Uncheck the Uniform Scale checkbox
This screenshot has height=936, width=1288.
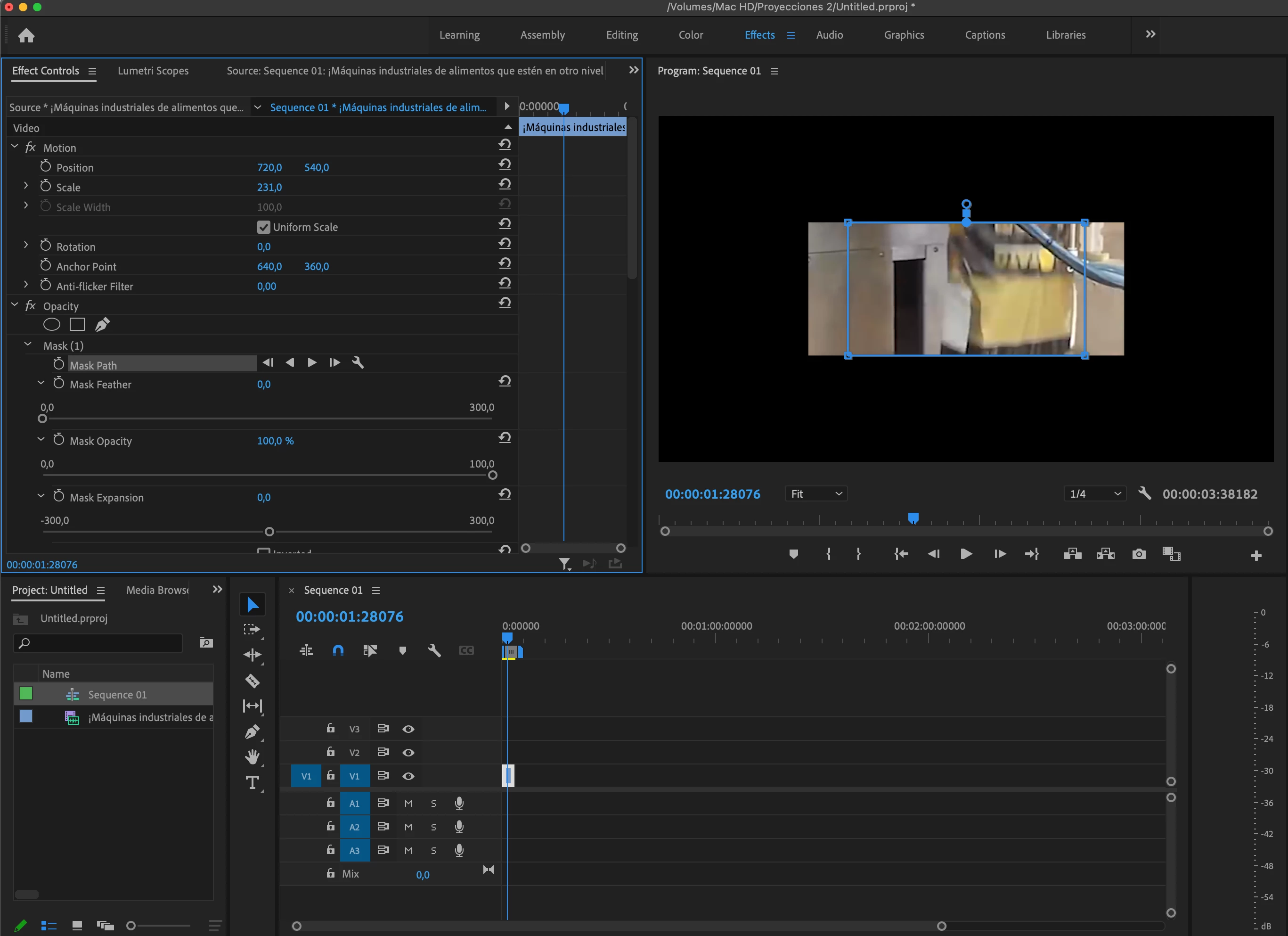pyautogui.click(x=263, y=227)
